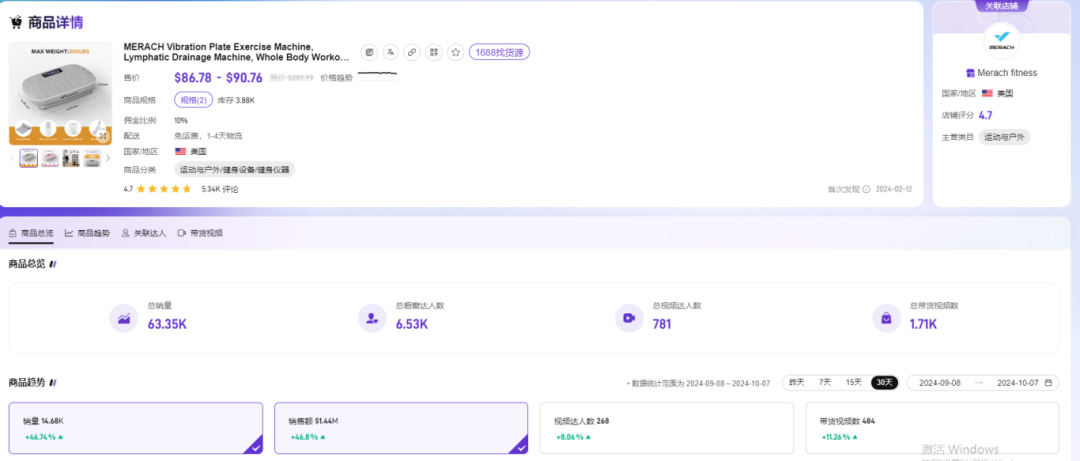Click the store 运动与户外 category tag

pyautogui.click(x=1004, y=137)
